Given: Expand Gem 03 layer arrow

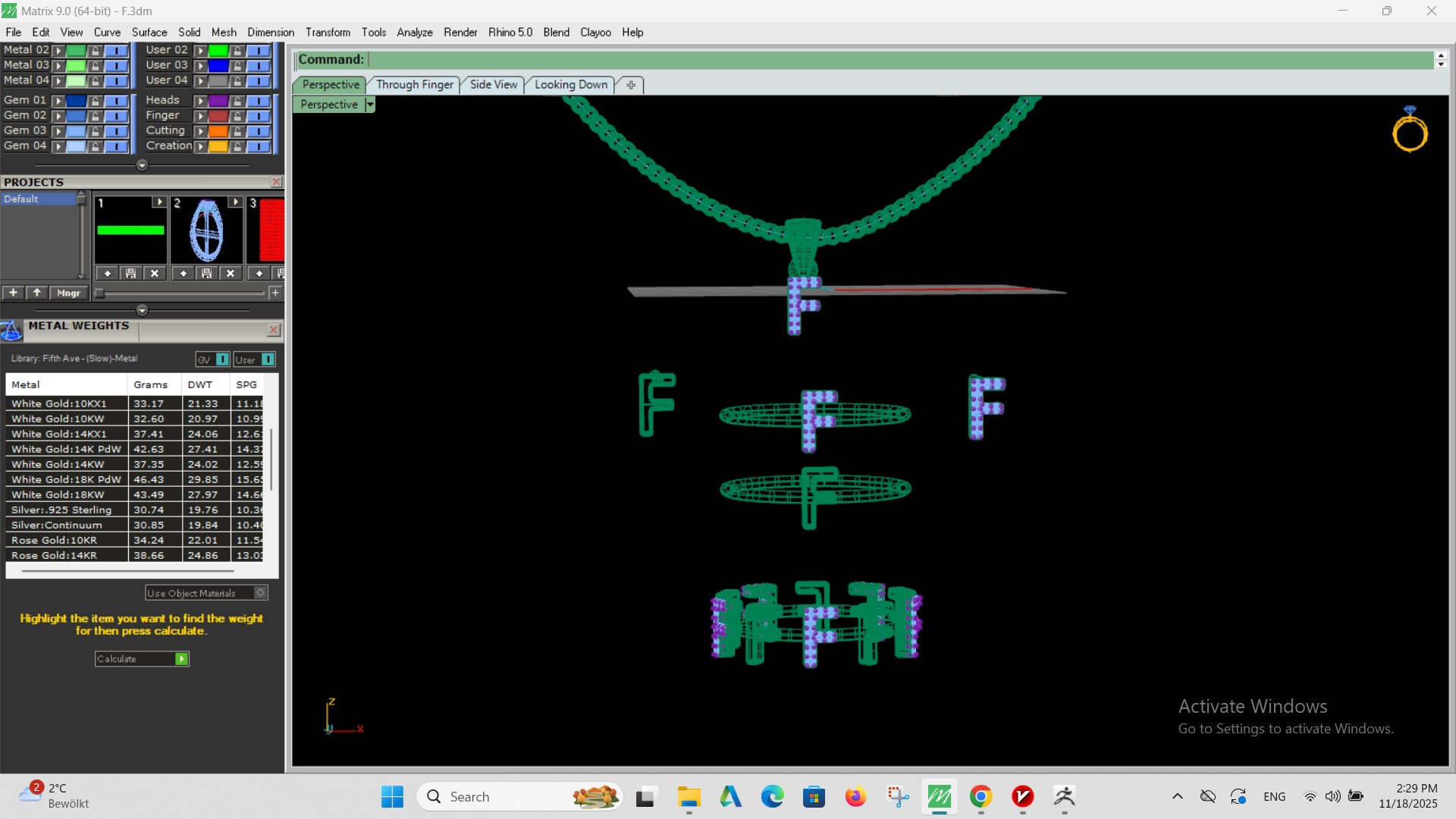Looking at the screenshot, I should (x=58, y=130).
